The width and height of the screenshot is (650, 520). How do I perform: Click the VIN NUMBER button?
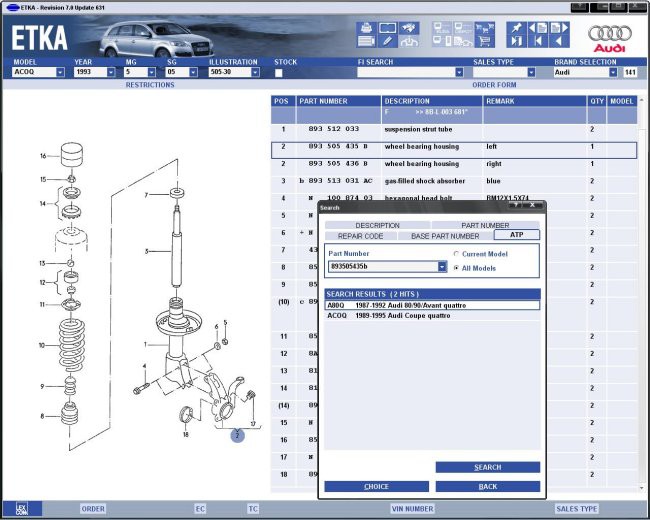click(412, 509)
